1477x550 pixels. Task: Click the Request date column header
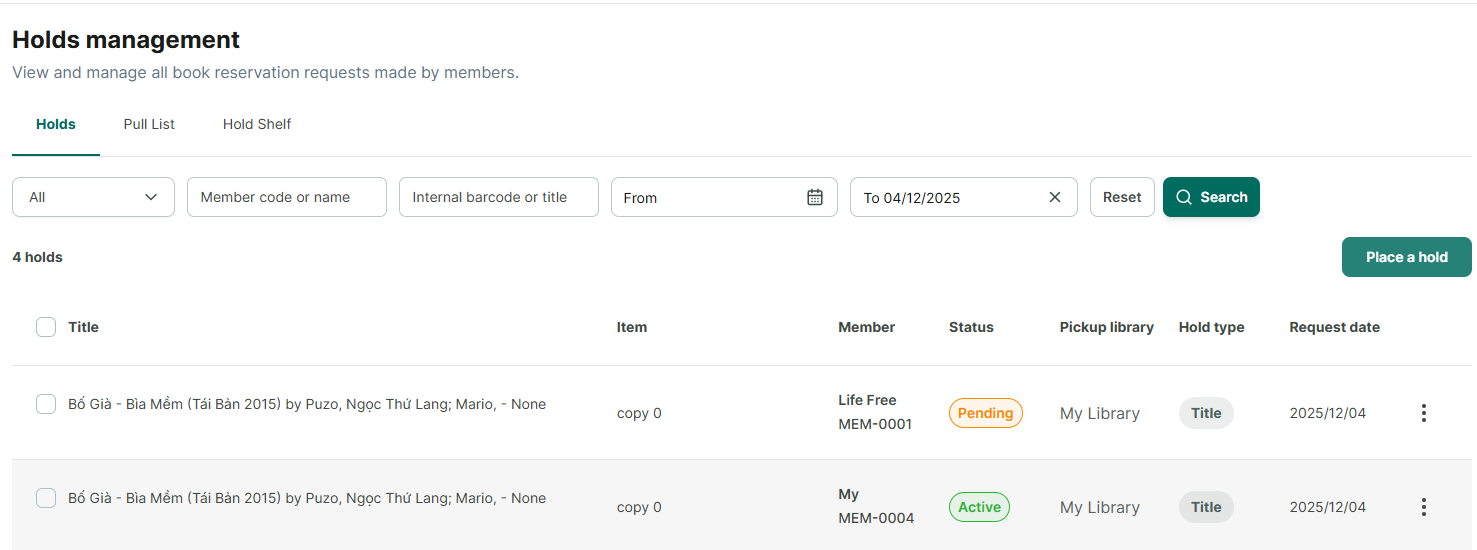tap(1334, 327)
